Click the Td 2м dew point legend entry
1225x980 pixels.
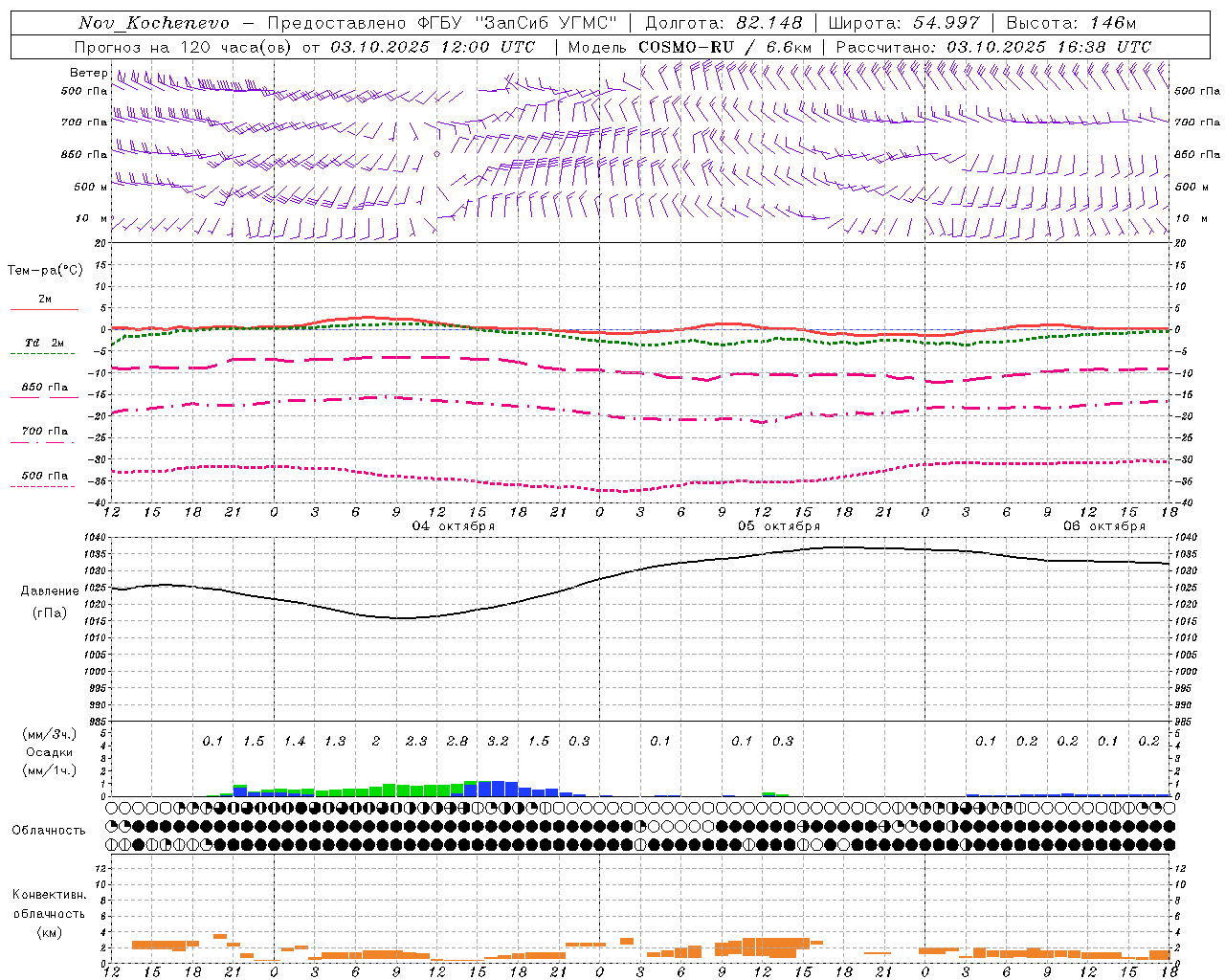[x=45, y=343]
